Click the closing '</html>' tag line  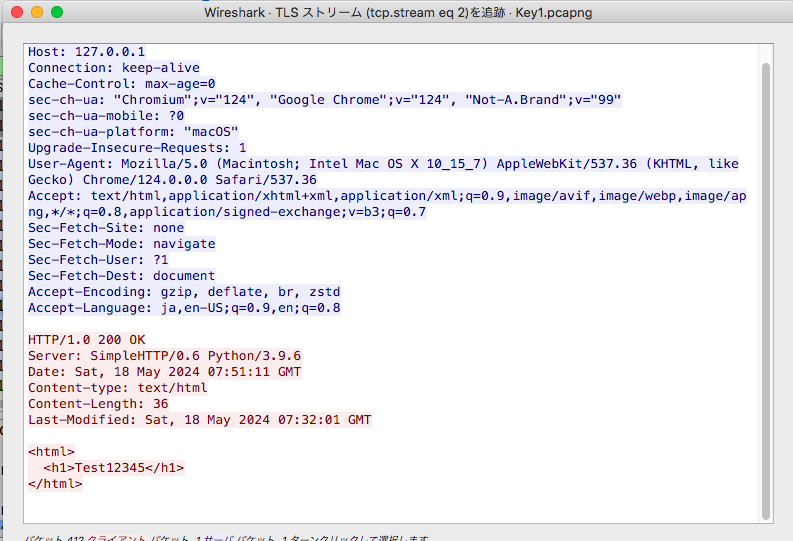click(55, 484)
